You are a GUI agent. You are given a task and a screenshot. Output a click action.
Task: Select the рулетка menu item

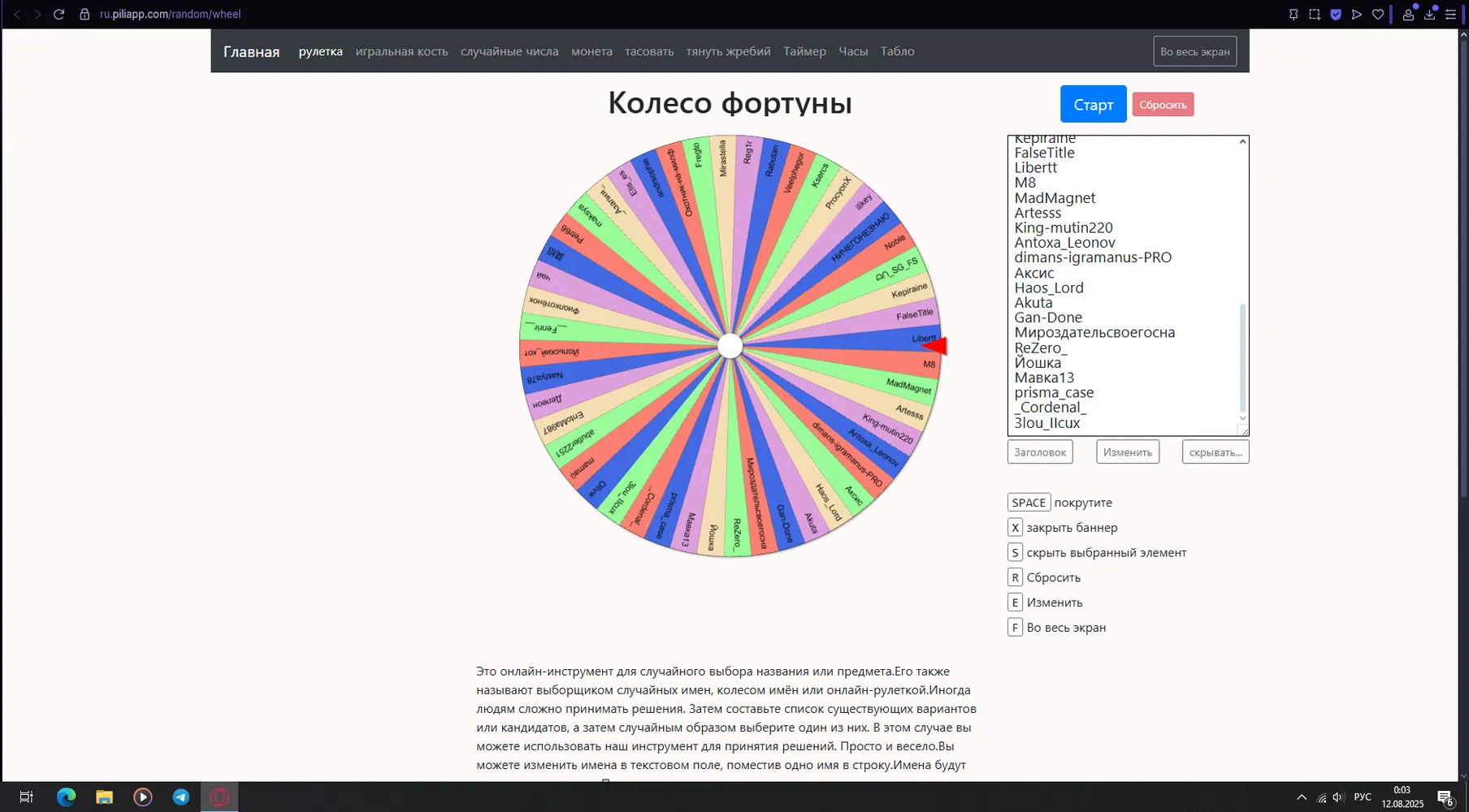tap(320, 51)
